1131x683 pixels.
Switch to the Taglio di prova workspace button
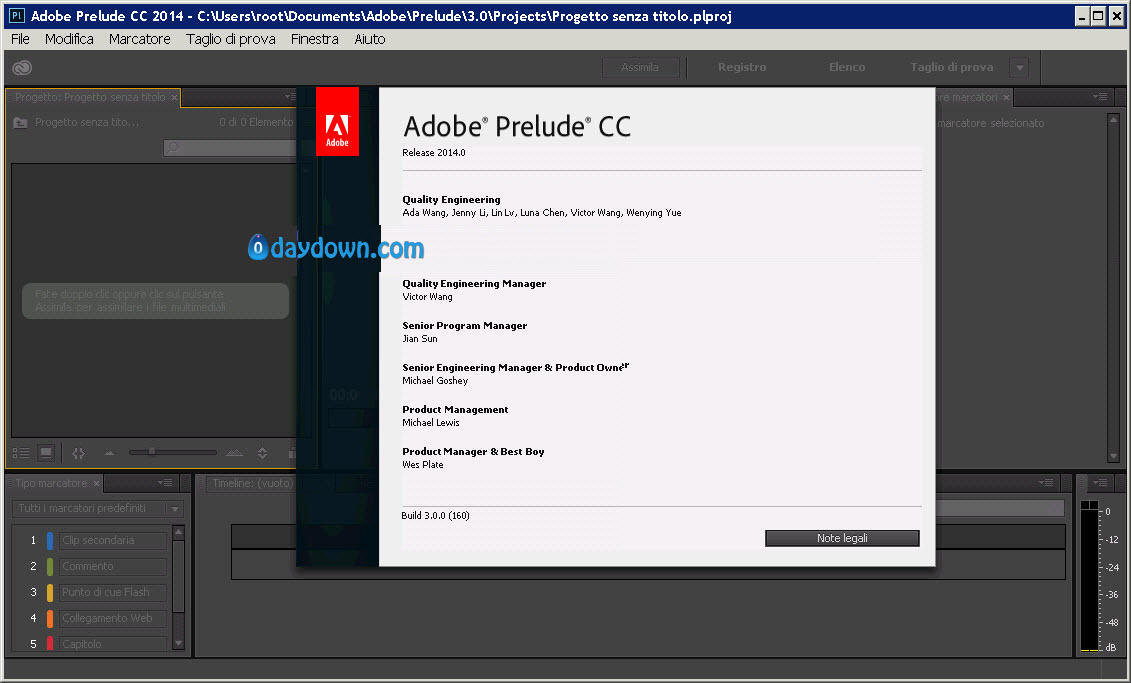click(951, 67)
